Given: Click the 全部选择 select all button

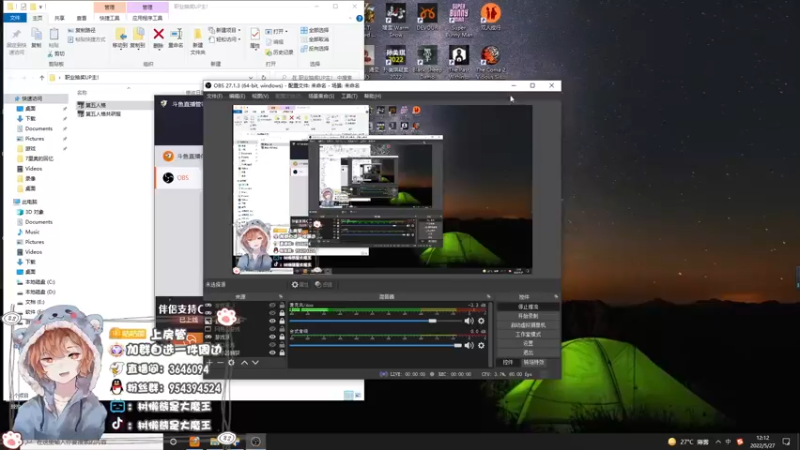Looking at the screenshot, I should pyautogui.click(x=315, y=30).
